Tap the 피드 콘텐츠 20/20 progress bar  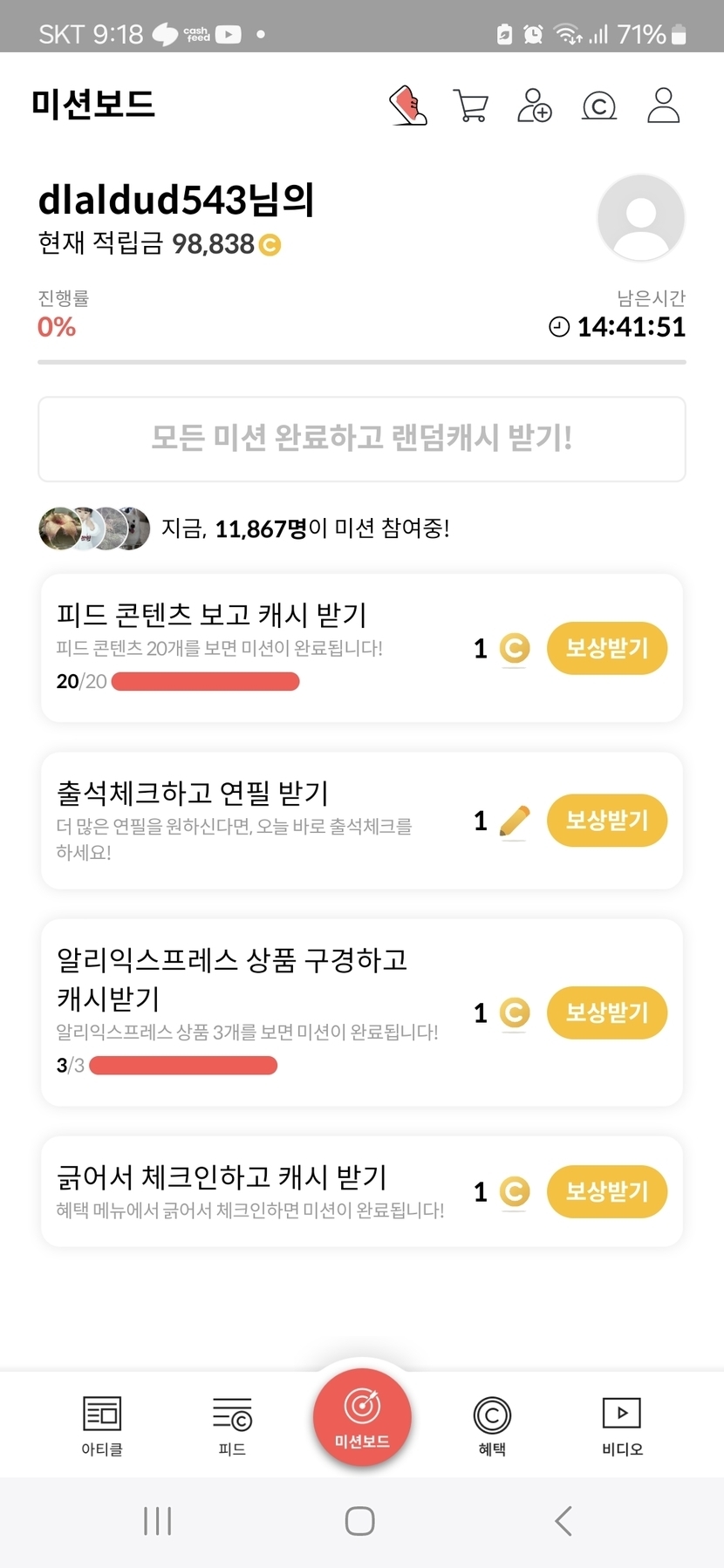pos(206,682)
